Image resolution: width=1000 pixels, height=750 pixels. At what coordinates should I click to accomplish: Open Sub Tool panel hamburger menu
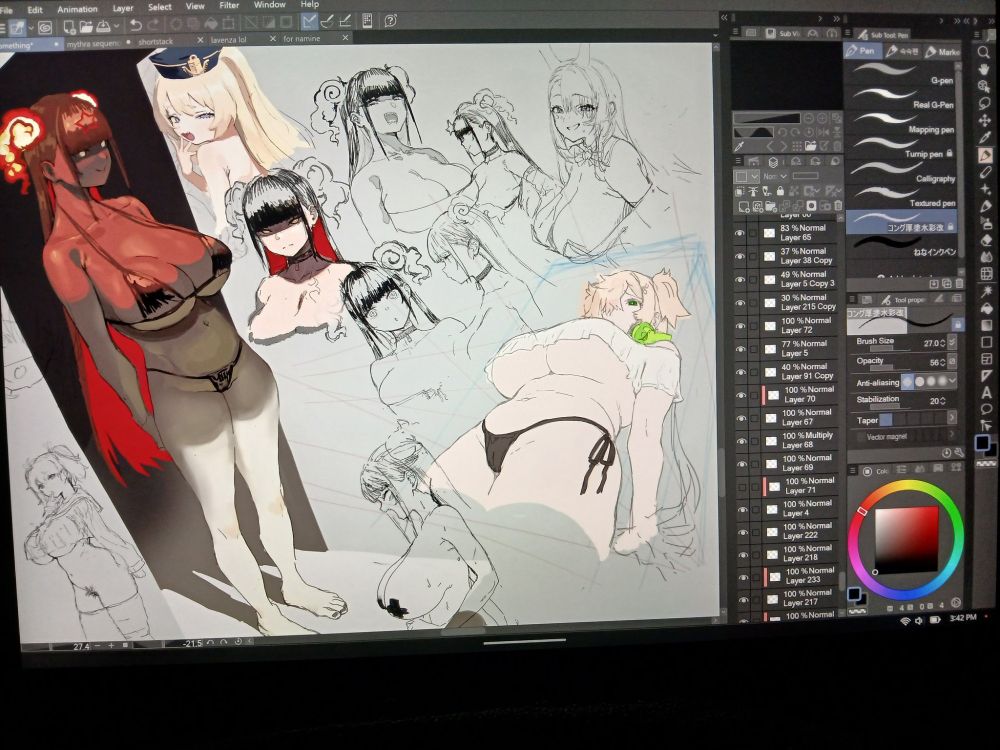[x=848, y=33]
